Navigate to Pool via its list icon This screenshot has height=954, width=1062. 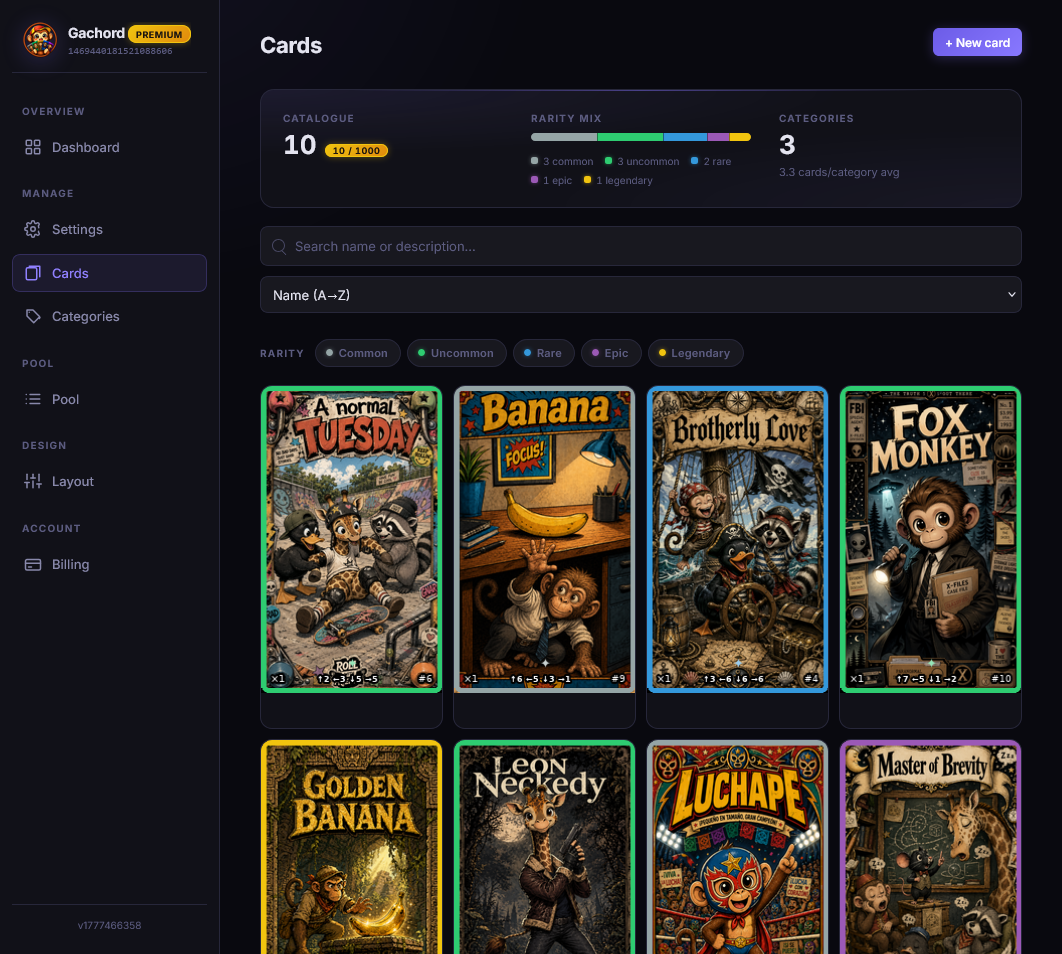pyautogui.click(x=31, y=399)
